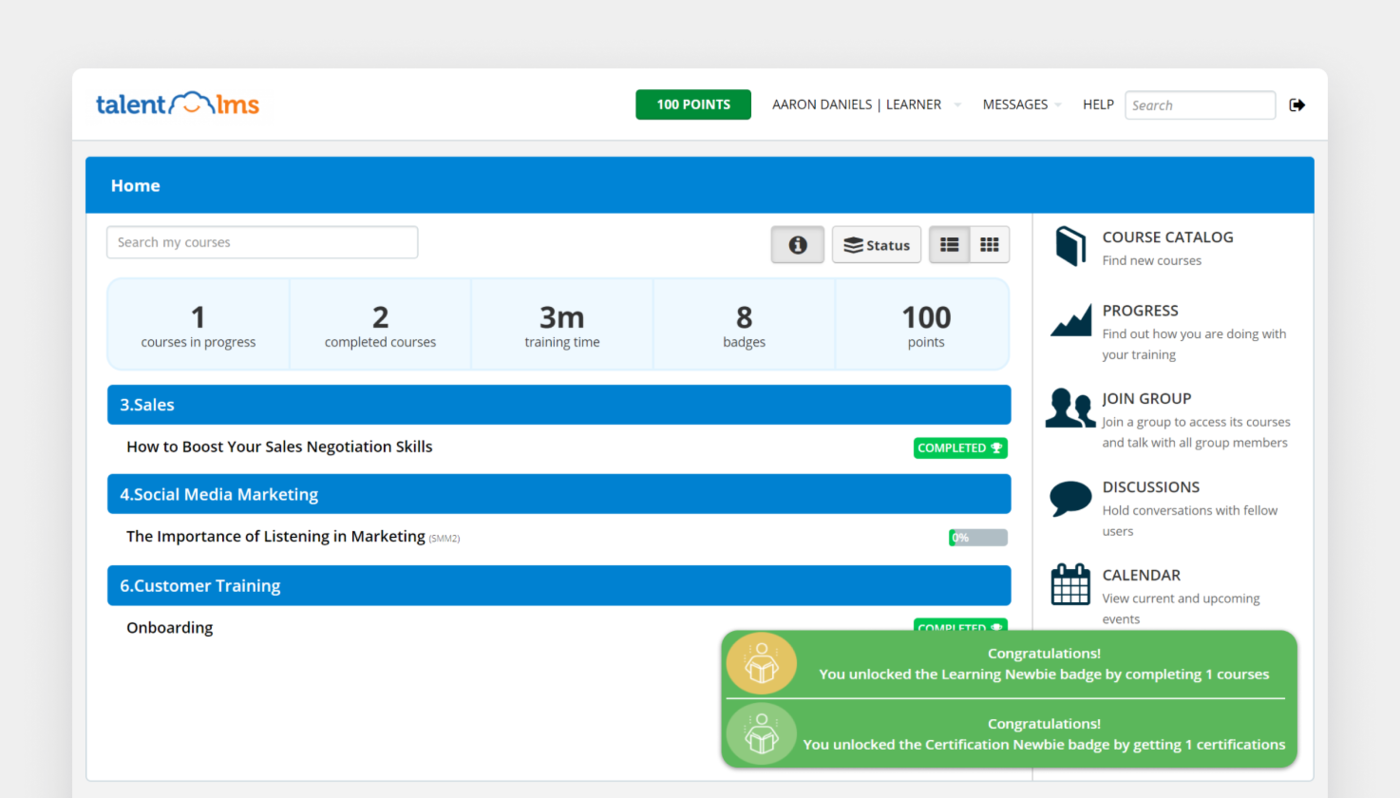Open the Course Catalog book icon
This screenshot has height=798, width=1400.
pyautogui.click(x=1070, y=246)
